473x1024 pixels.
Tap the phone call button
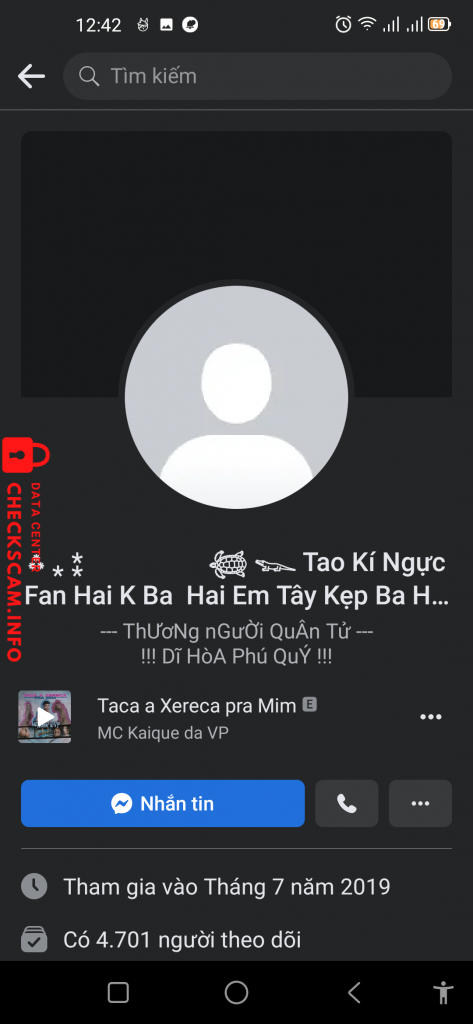(x=347, y=803)
